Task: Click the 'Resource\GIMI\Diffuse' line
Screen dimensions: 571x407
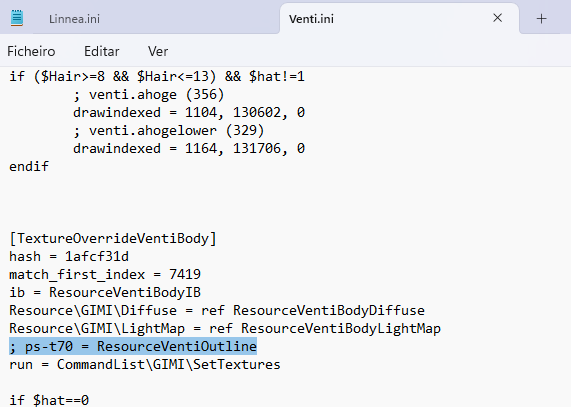Action: pos(217,311)
